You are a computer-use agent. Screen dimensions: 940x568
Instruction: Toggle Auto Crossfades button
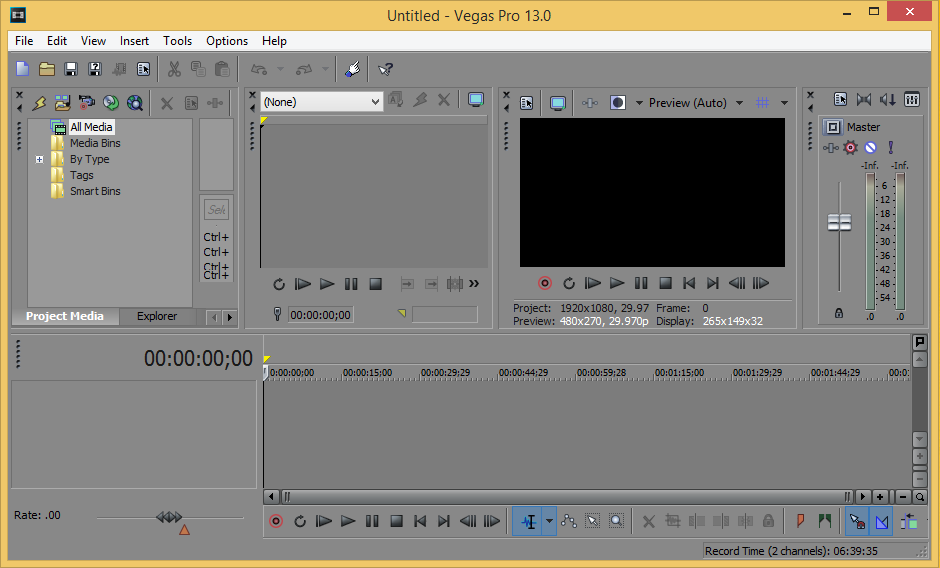coord(882,521)
